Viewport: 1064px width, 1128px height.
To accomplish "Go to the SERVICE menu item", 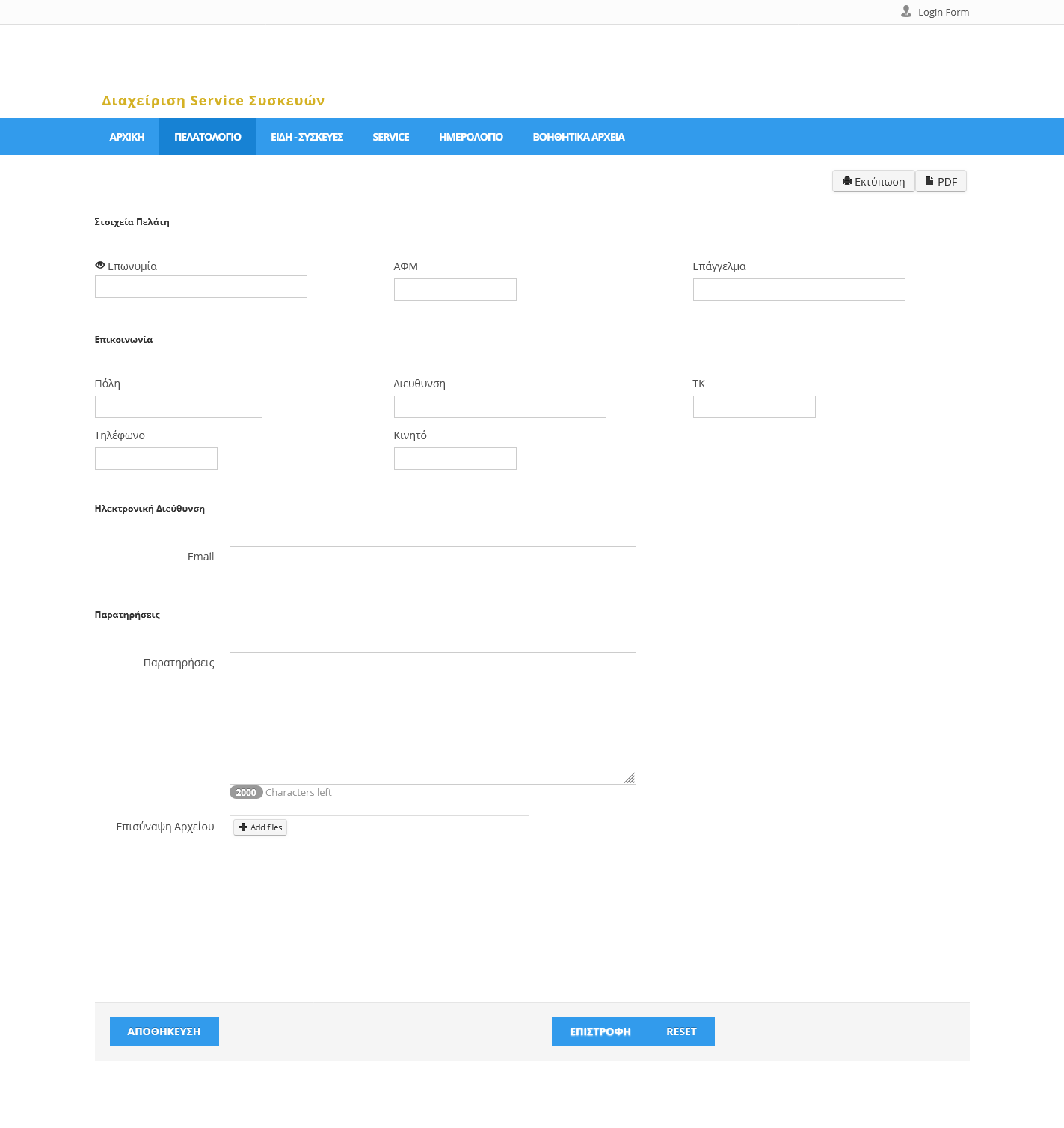I will click(x=390, y=137).
